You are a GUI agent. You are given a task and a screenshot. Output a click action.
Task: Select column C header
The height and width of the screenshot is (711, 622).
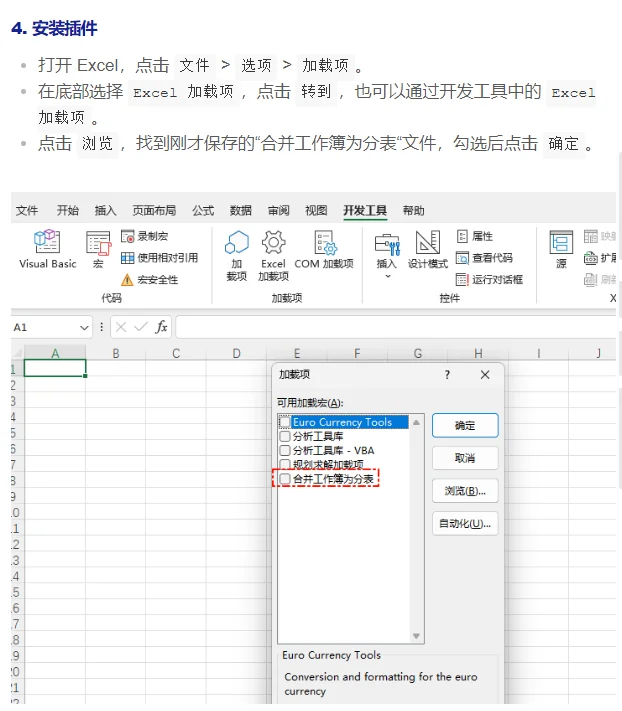[x=176, y=353]
